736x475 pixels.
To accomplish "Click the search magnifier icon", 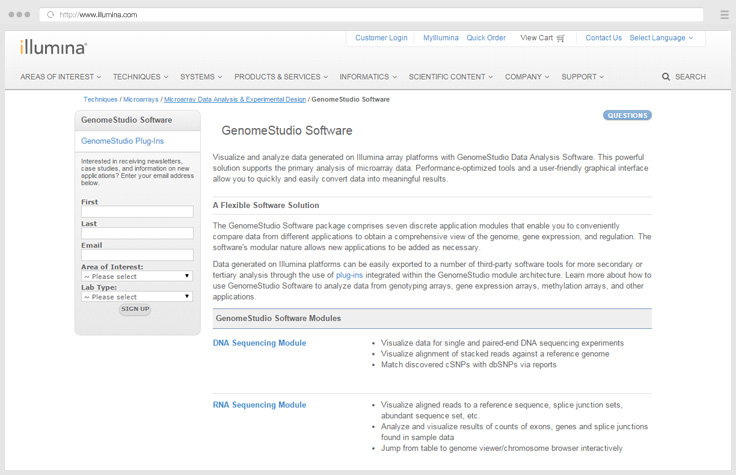I will [x=666, y=77].
